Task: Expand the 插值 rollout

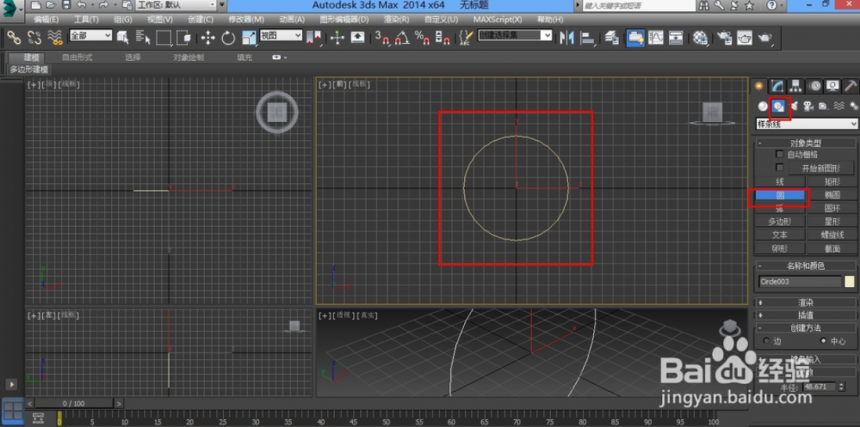Action: (806, 315)
